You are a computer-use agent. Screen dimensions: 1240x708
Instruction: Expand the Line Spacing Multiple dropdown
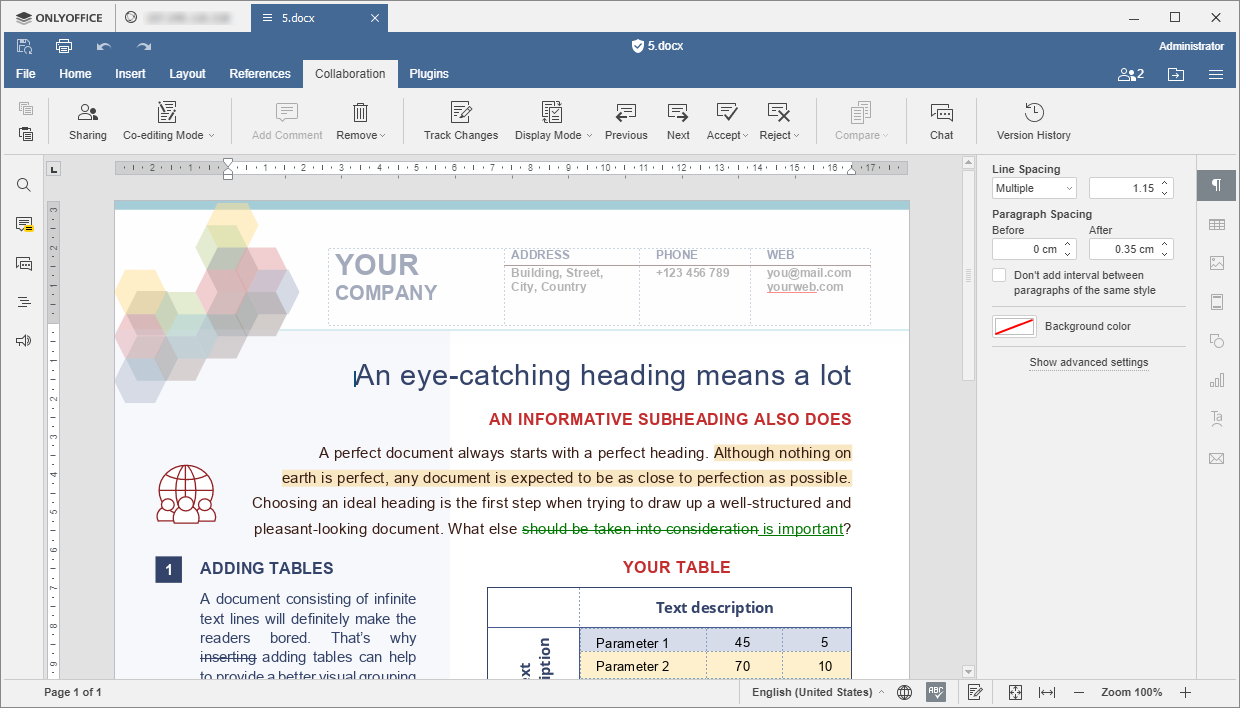[1034, 188]
